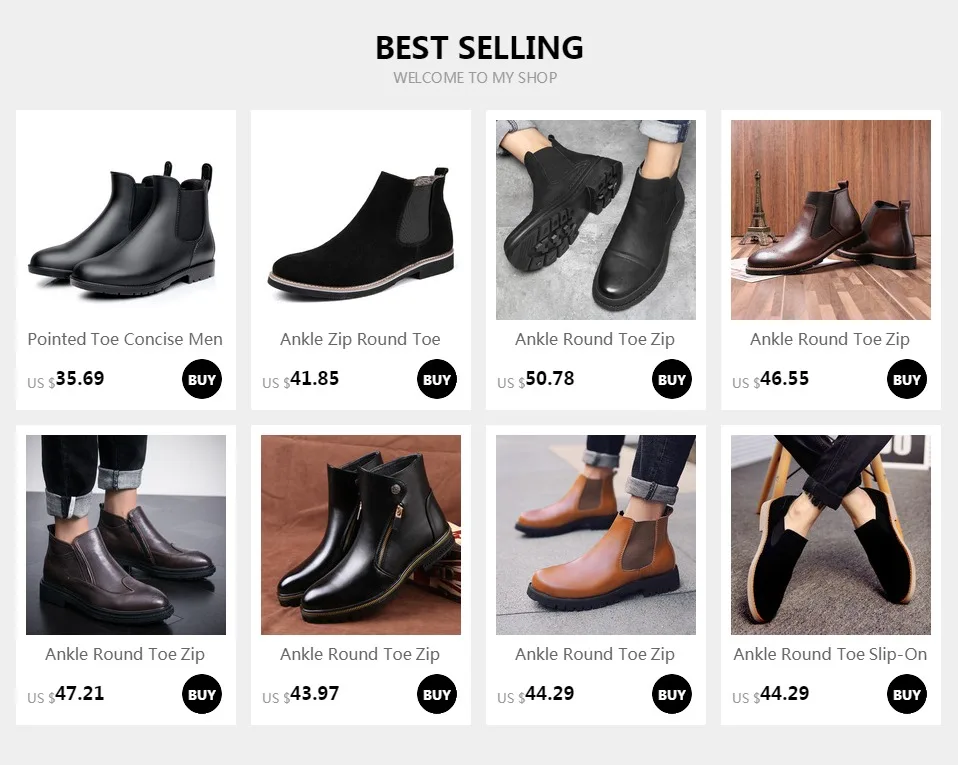Screen dimensions: 958x765
Task: Open the black suede slip-on shoes image
Action: 831,535
